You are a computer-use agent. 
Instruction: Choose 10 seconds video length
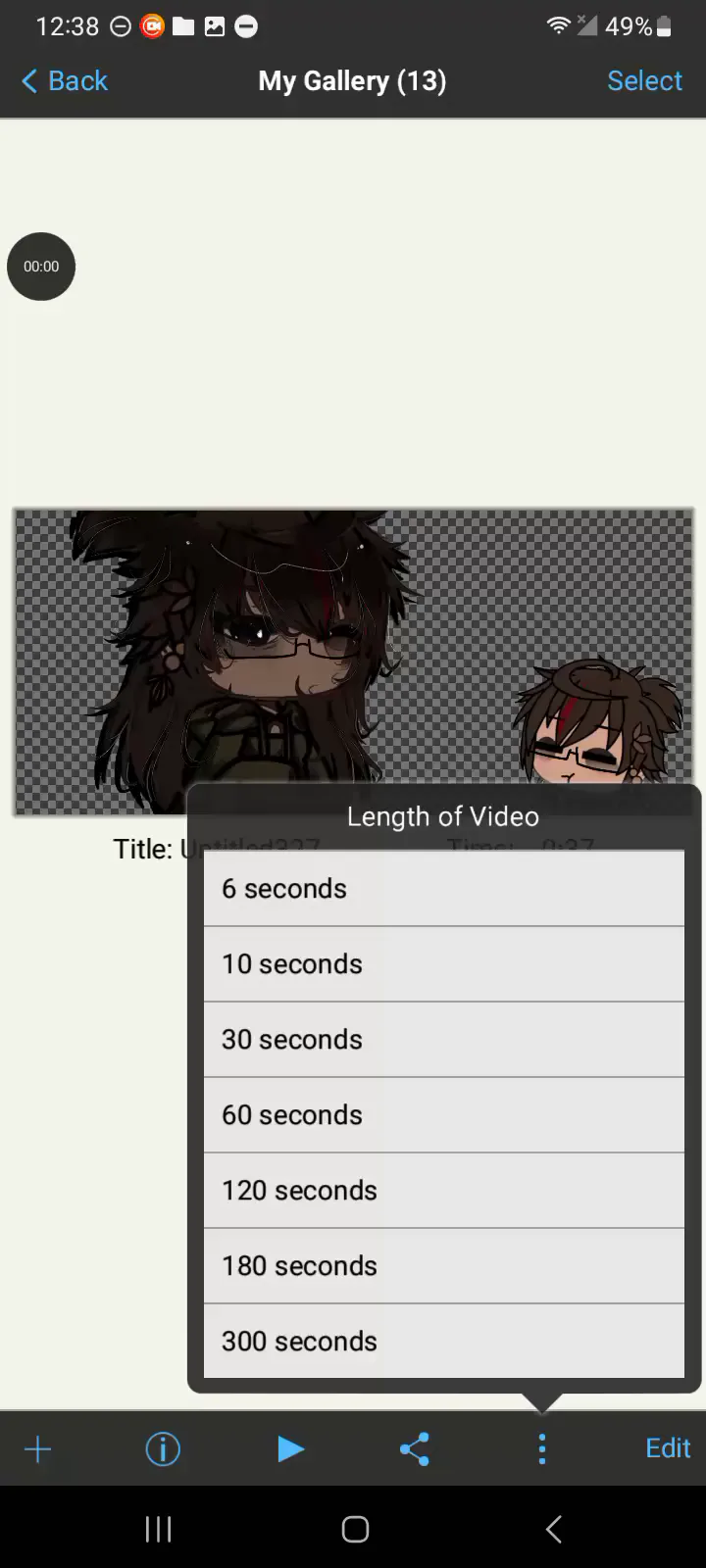coord(444,964)
